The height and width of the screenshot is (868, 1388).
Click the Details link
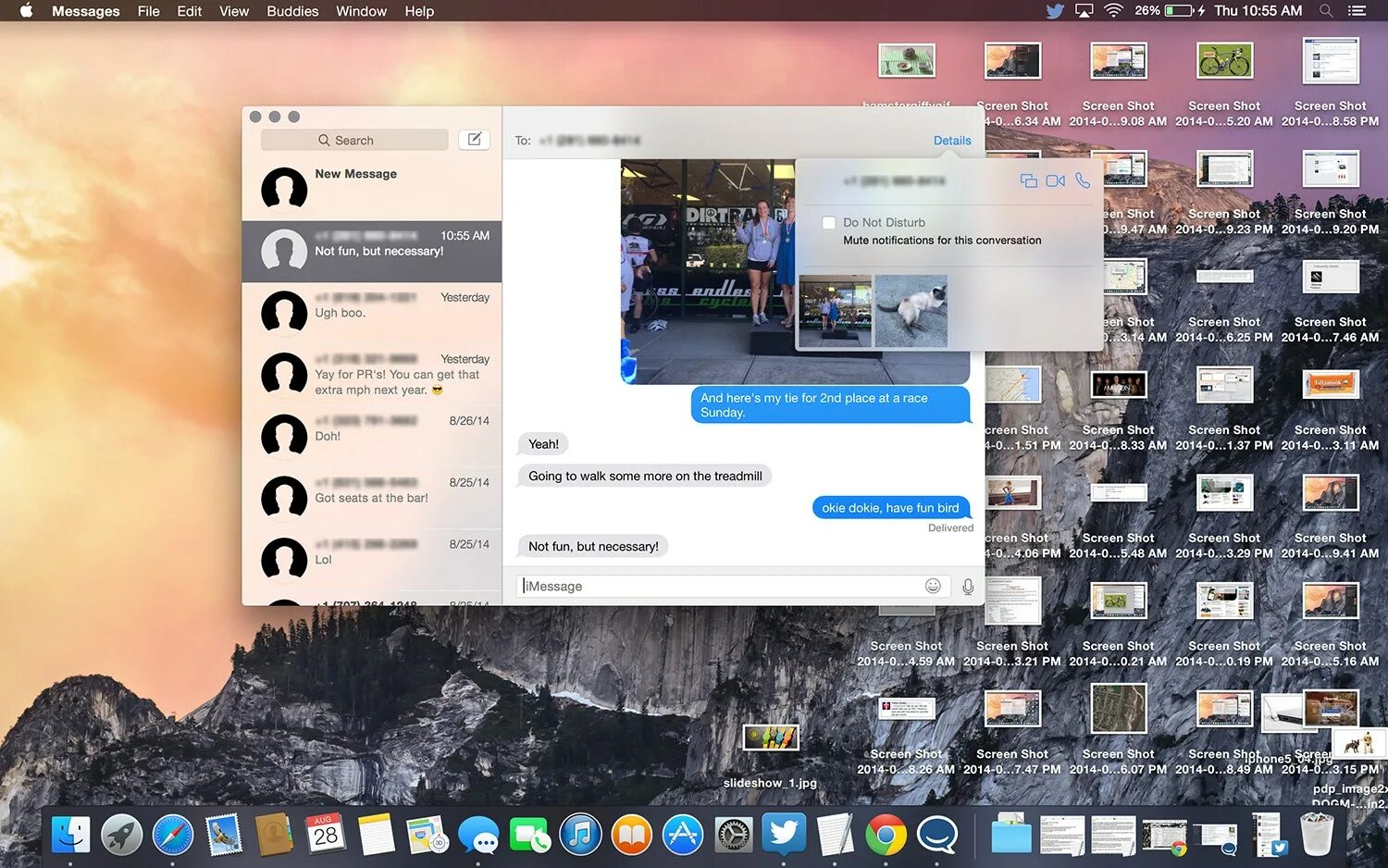[x=952, y=141]
